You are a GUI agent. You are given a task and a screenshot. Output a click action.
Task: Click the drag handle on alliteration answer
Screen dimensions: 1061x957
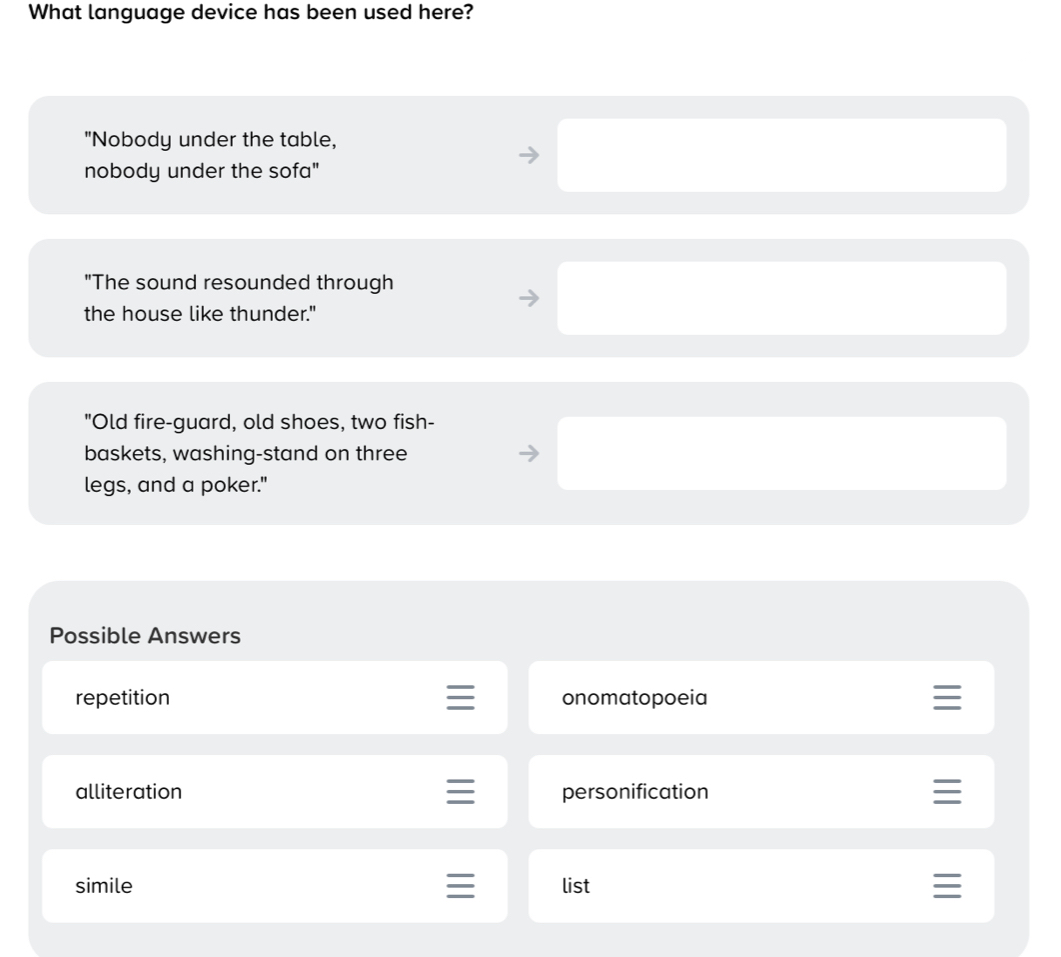(x=460, y=791)
